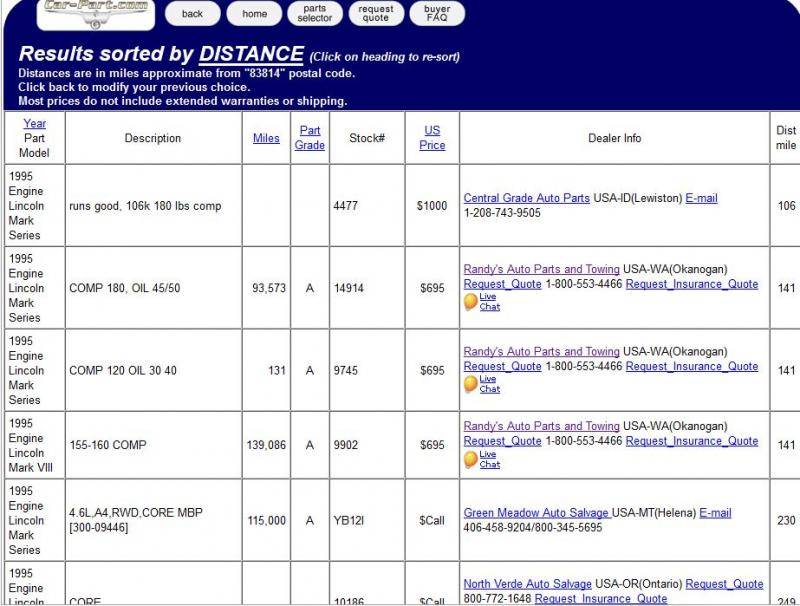
Task: Open the buyer FAQ
Action: (437, 13)
